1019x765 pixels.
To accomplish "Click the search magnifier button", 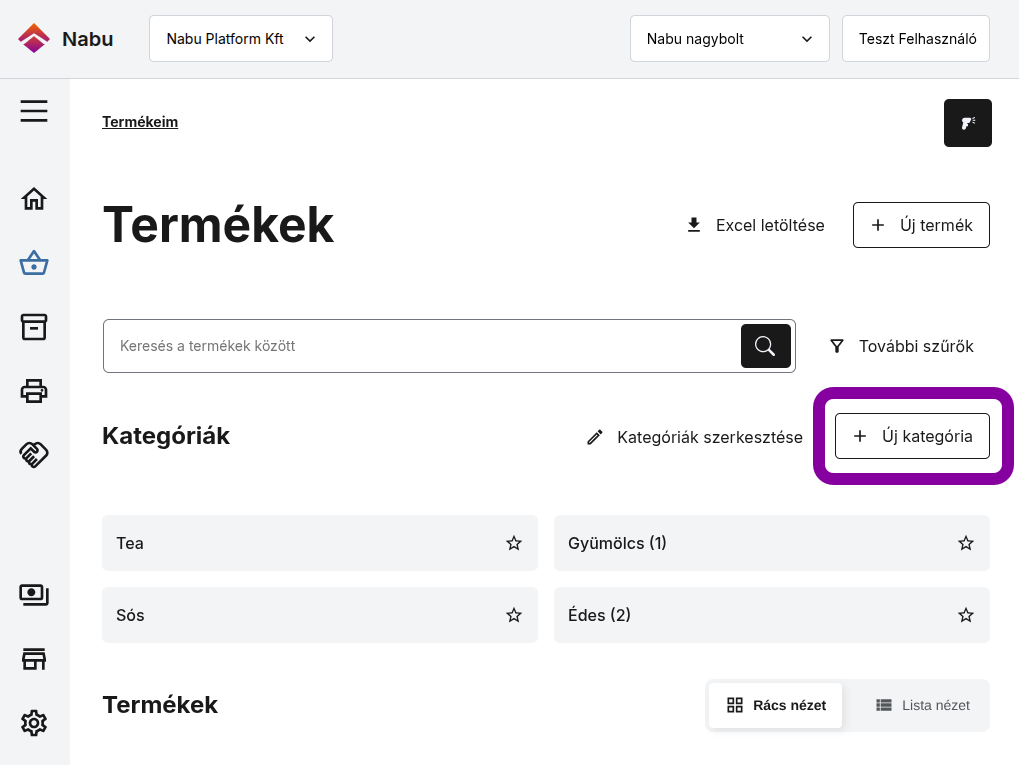I will pyautogui.click(x=766, y=346).
